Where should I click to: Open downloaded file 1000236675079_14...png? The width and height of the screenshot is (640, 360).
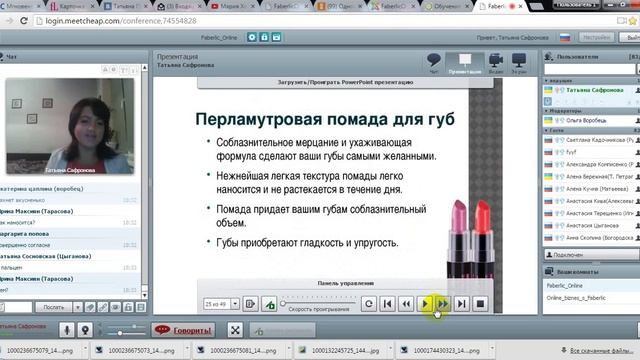point(40,351)
